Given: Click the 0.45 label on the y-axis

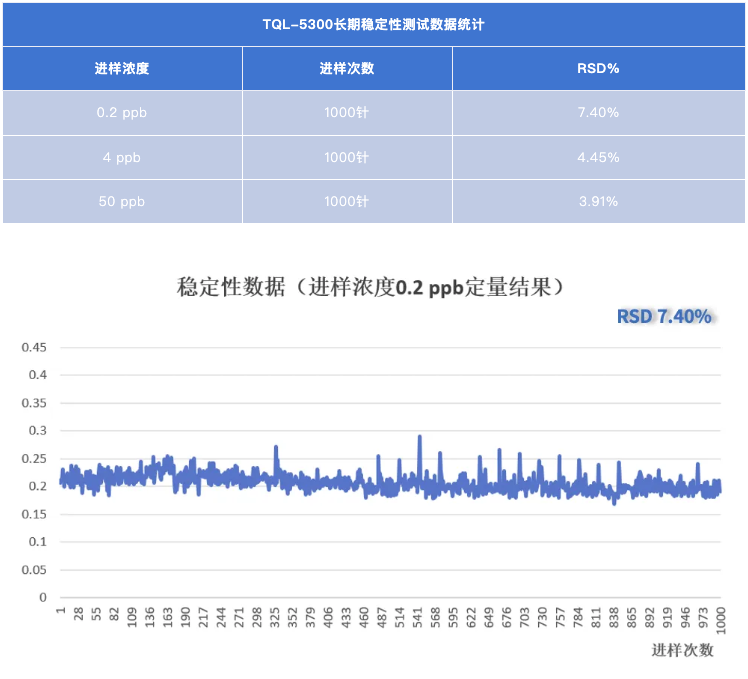Looking at the screenshot, I should [35, 348].
